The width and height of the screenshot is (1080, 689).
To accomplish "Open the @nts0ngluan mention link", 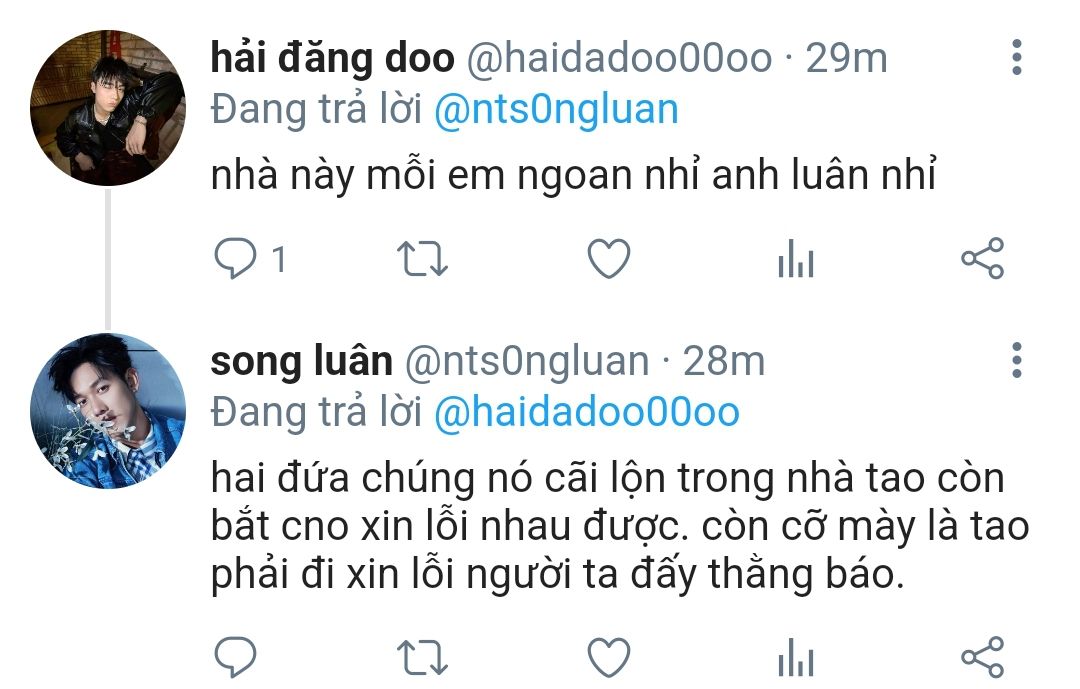I will click(x=556, y=110).
